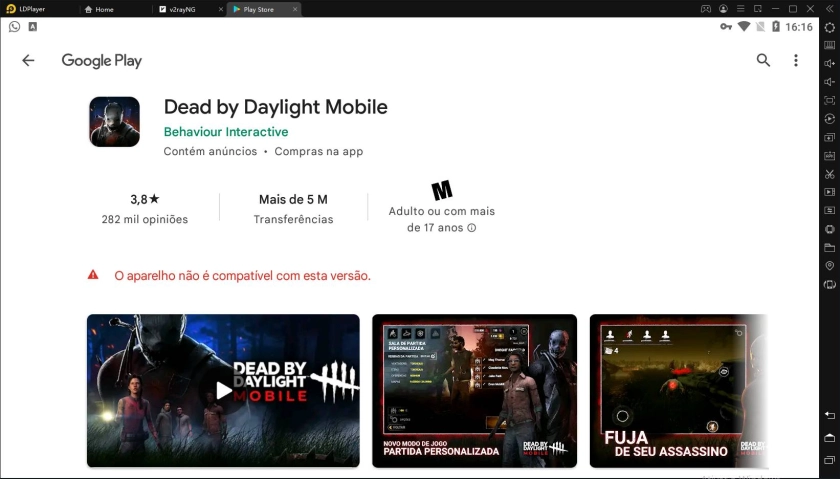Tap the Dead by Daylight app icon
Image resolution: width=840 pixels, height=479 pixels.
pos(115,122)
